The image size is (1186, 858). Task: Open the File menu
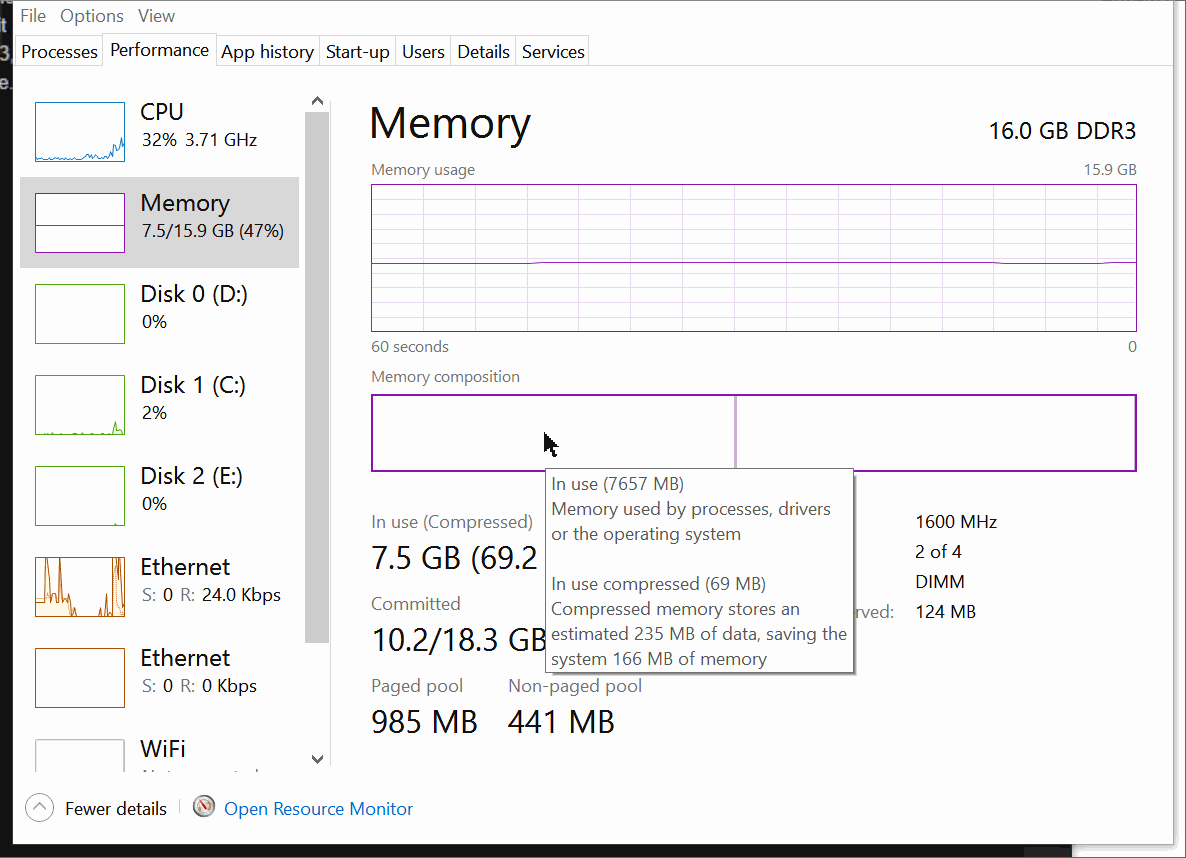(x=32, y=15)
